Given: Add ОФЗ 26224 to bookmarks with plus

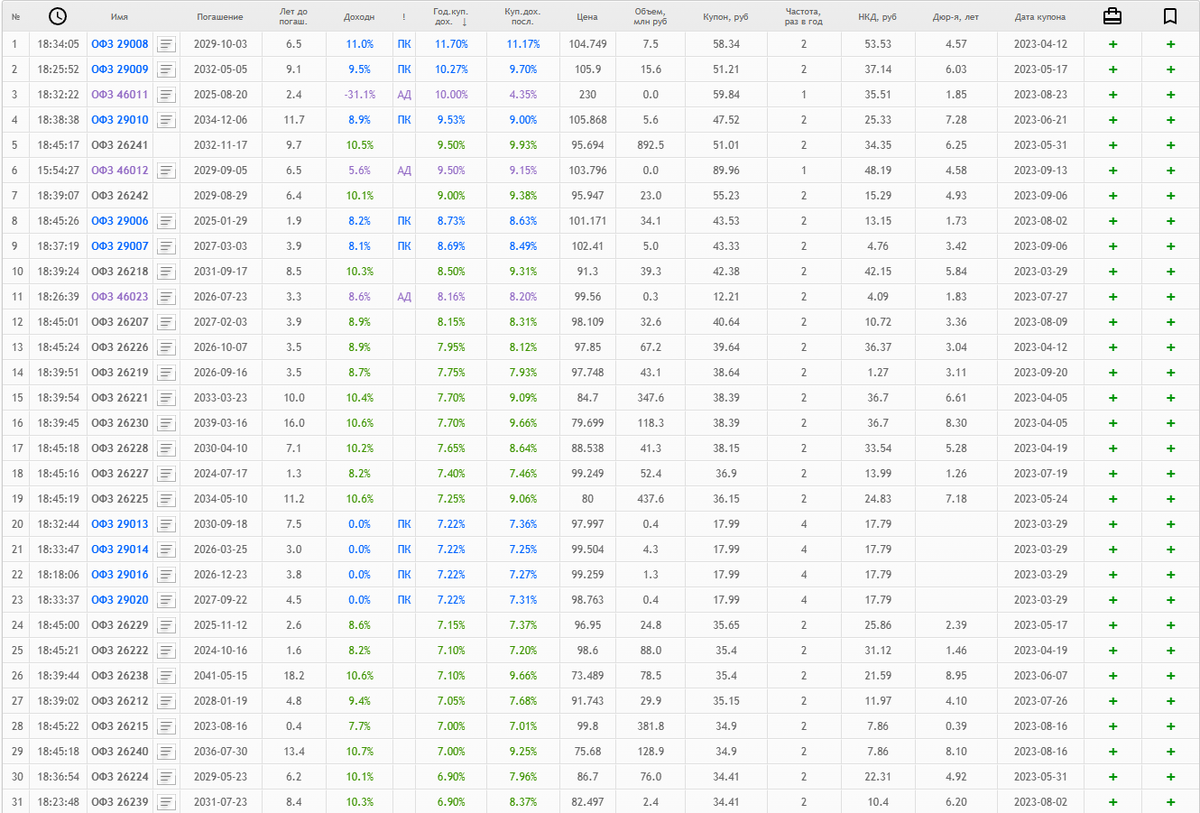Looking at the screenshot, I should pyautogui.click(x=1170, y=777).
